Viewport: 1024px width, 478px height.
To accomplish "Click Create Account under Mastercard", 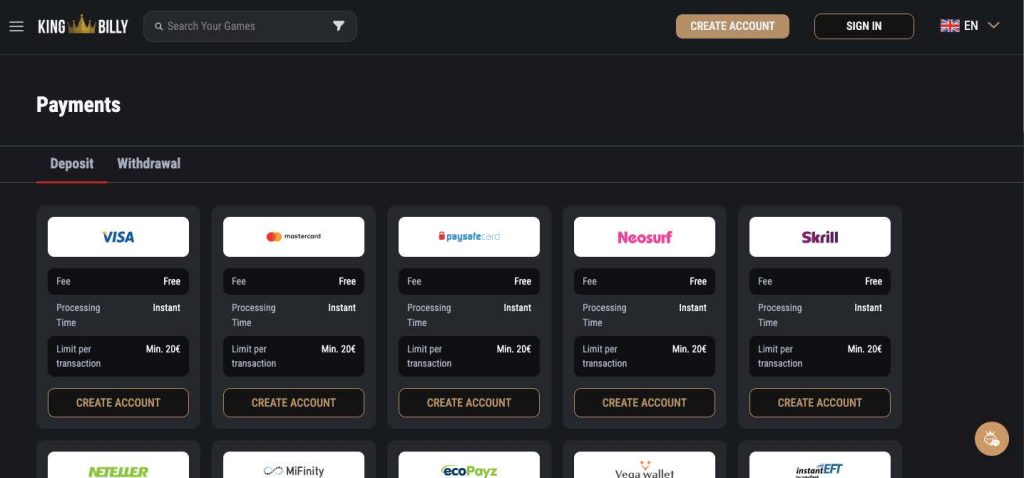I will 293,403.
